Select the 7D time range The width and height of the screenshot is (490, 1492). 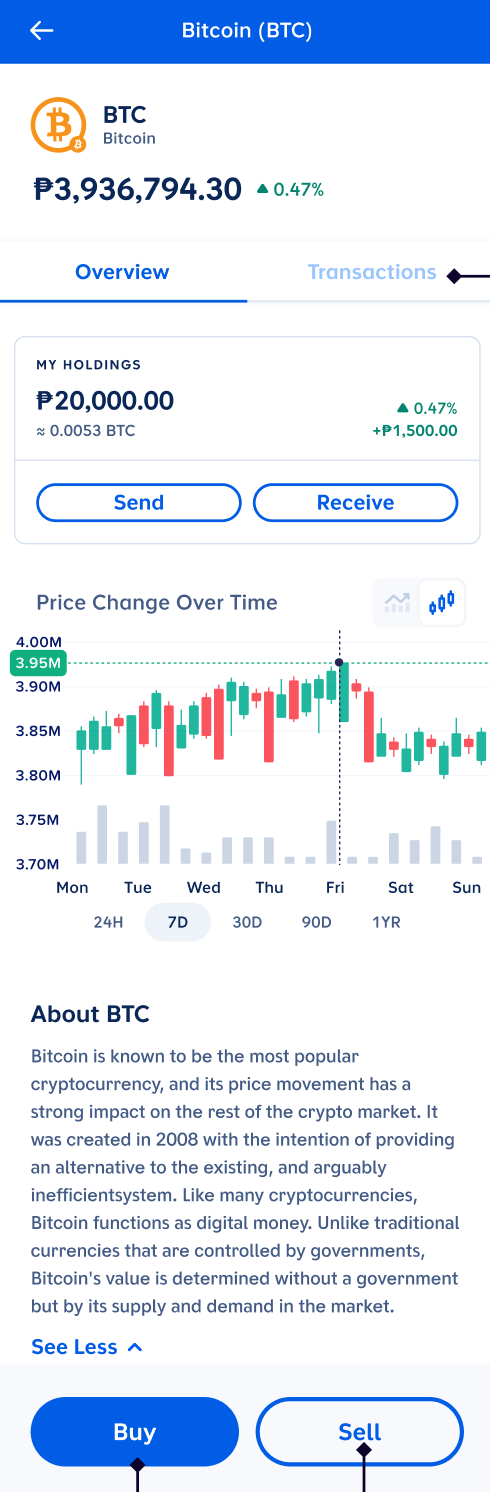(x=178, y=922)
